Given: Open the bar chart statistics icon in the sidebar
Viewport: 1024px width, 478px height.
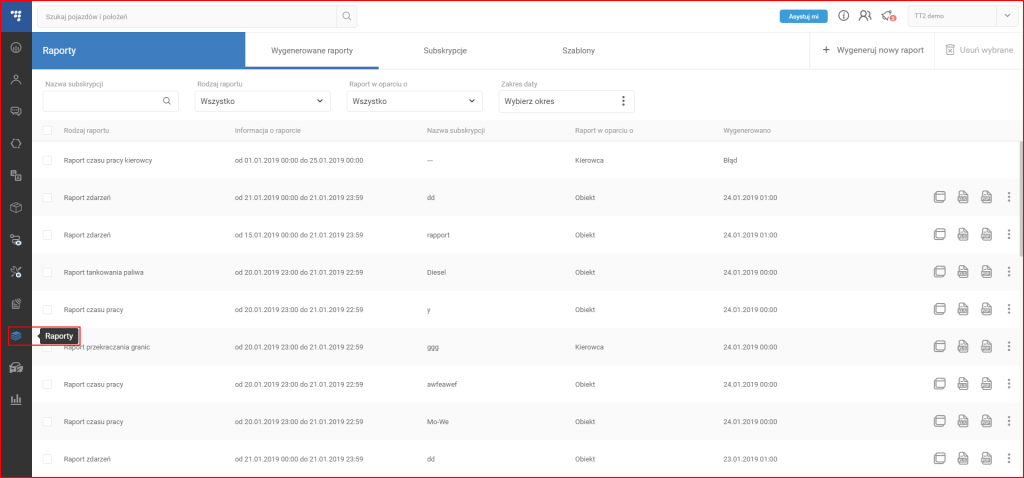Looking at the screenshot, I should pyautogui.click(x=16, y=399).
